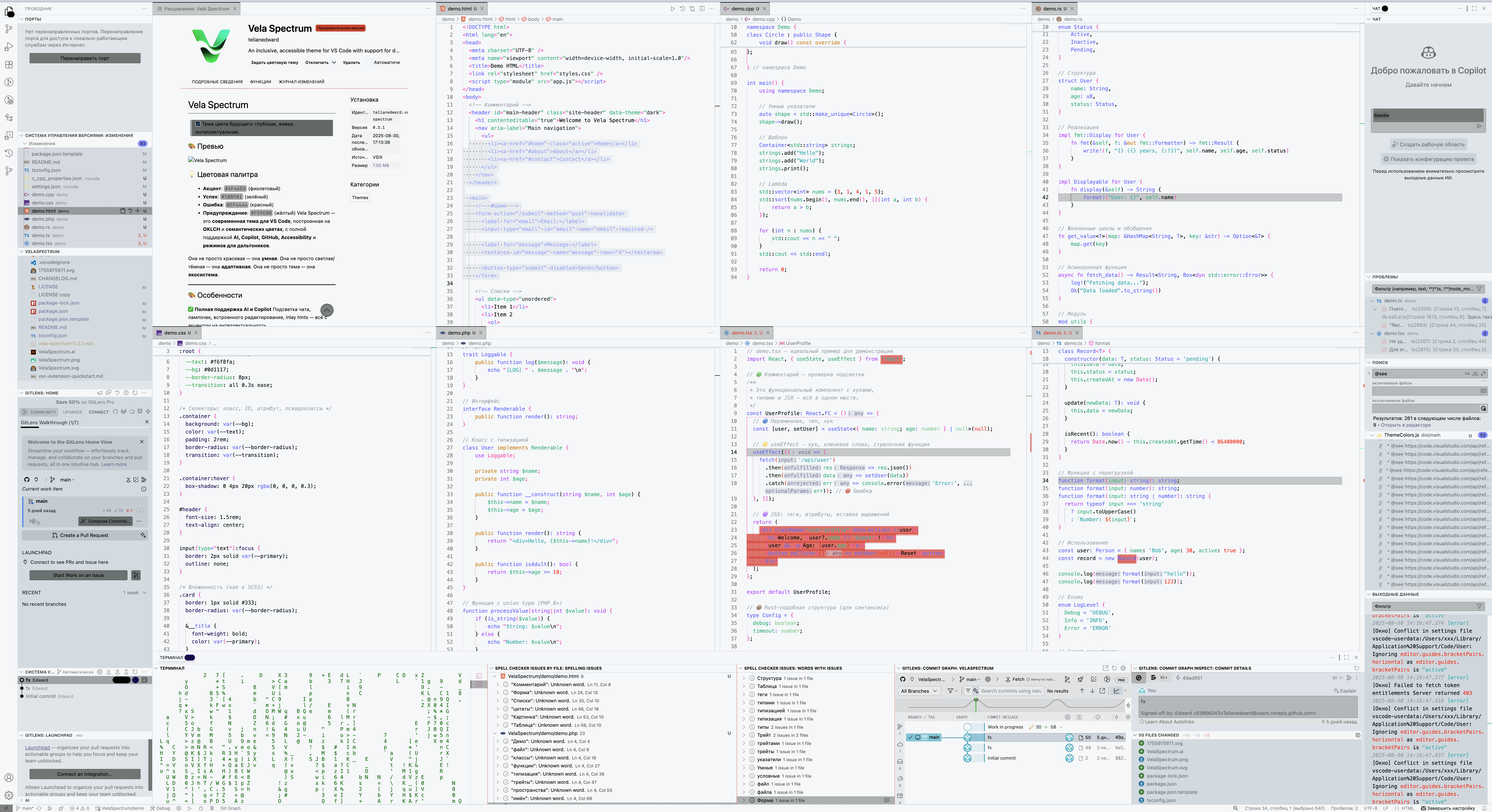Open Commit Graph settings gear

click(1123, 668)
